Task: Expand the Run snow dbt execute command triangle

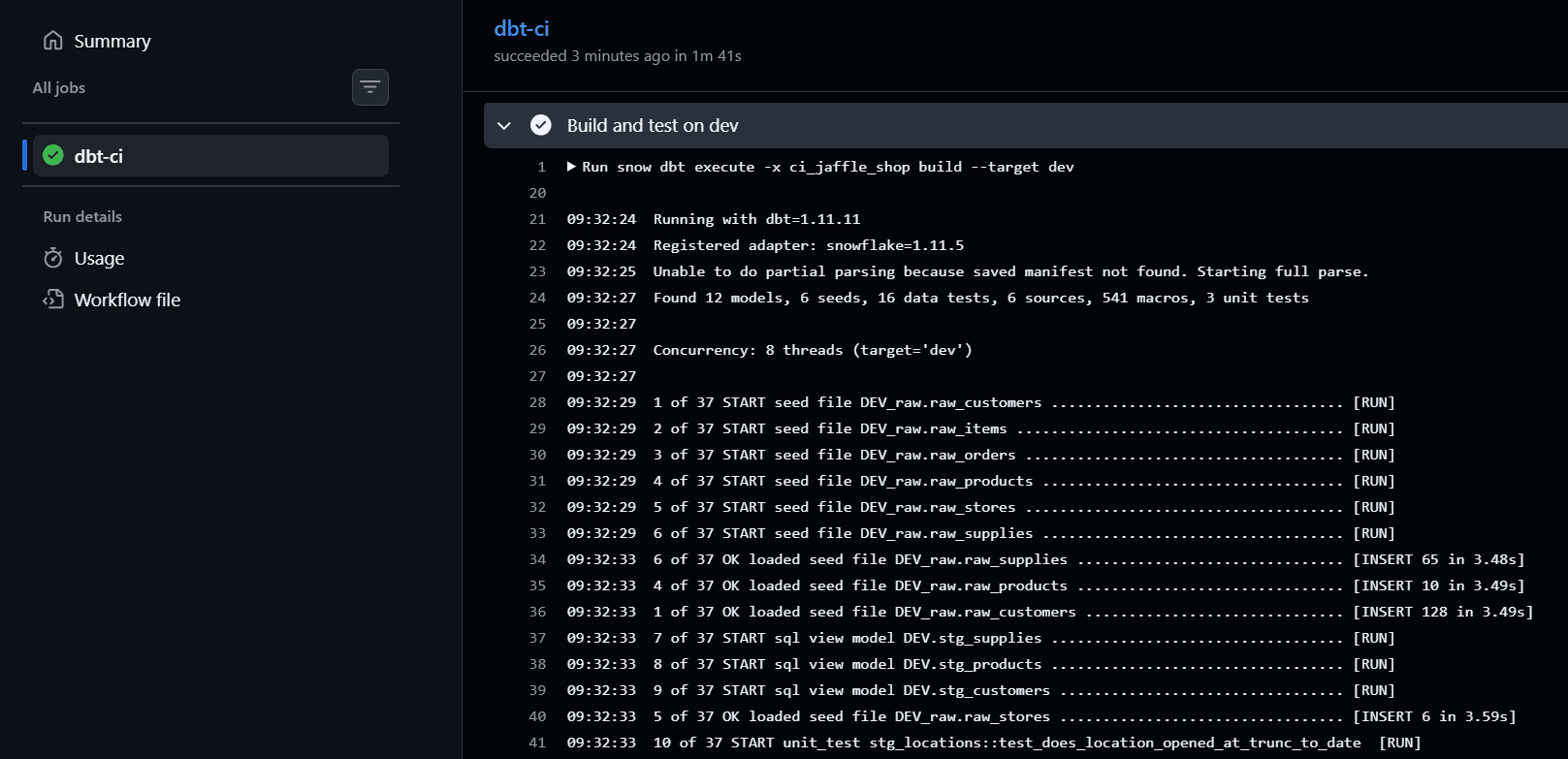Action: point(572,167)
